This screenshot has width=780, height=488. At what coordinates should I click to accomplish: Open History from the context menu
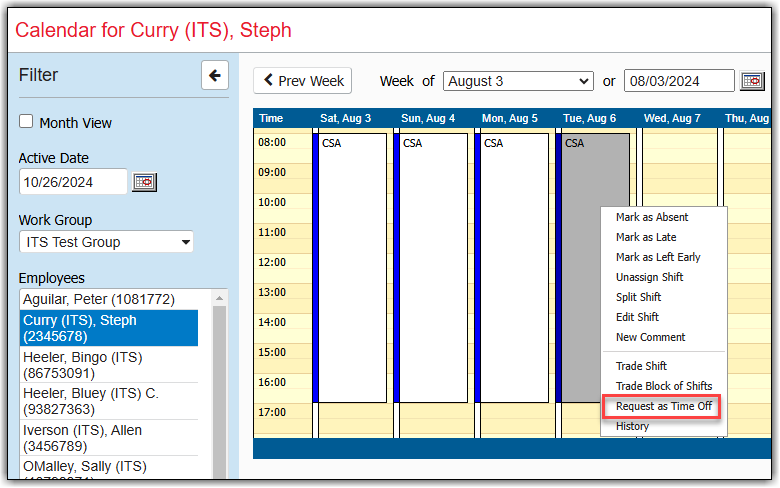(632, 426)
